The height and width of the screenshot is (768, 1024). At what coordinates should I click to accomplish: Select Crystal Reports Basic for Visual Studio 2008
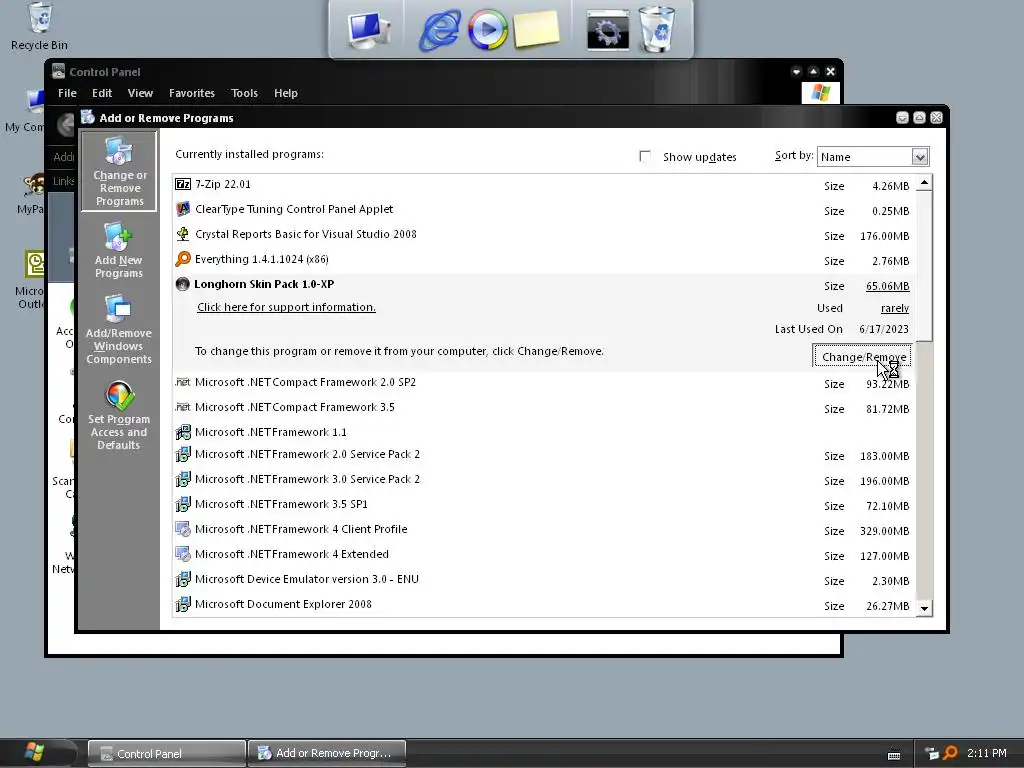click(543, 234)
